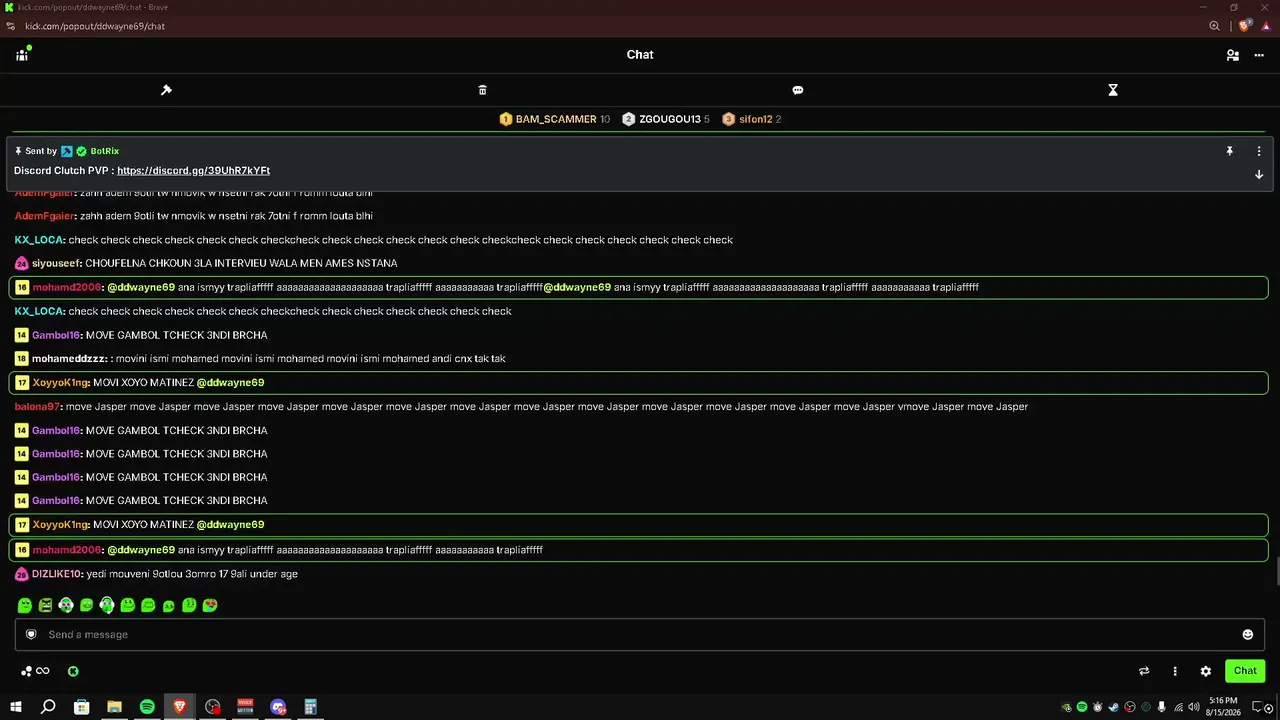Open vertical three-dot menu near Chat button

coord(1175,671)
